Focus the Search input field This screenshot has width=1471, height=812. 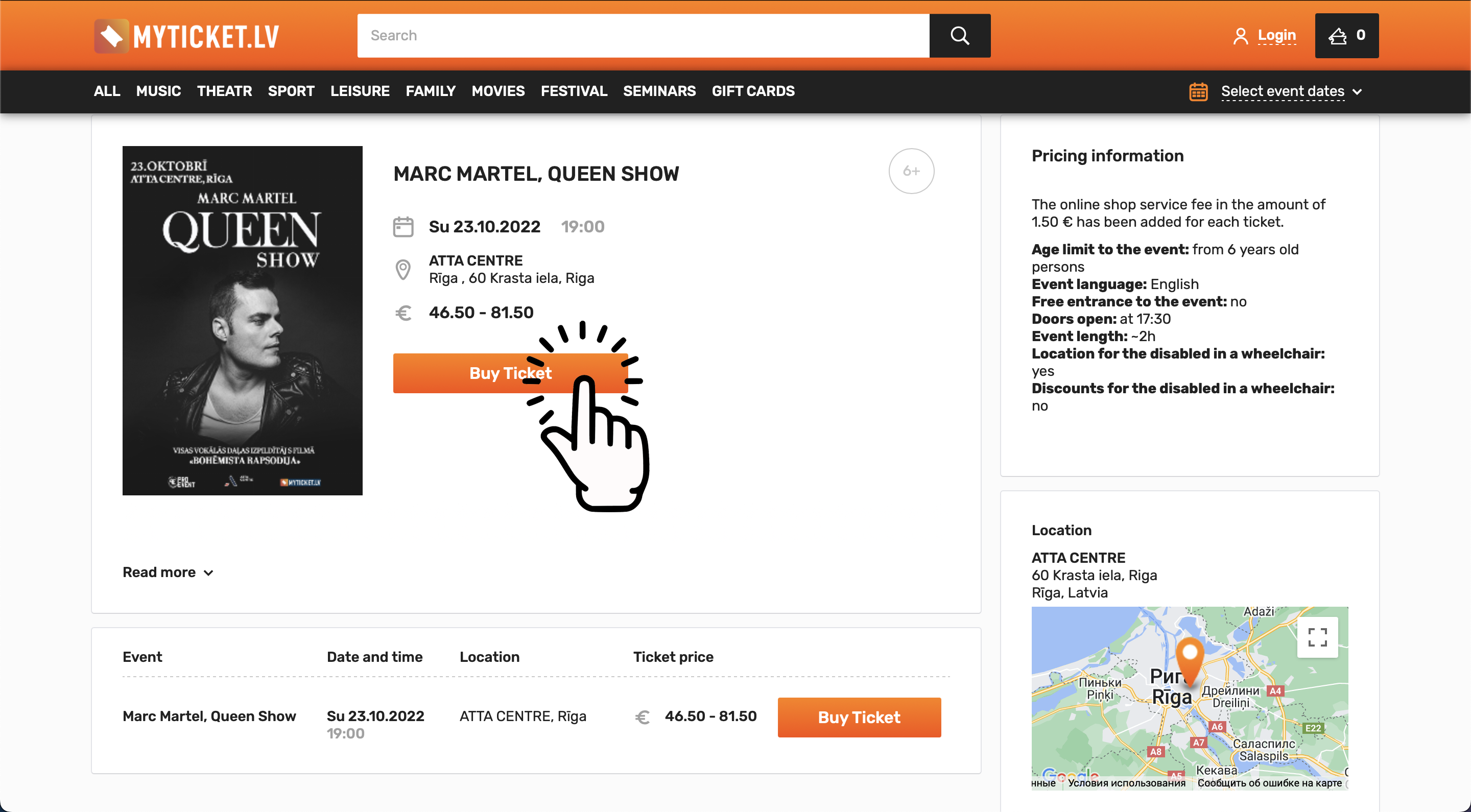[x=643, y=35]
